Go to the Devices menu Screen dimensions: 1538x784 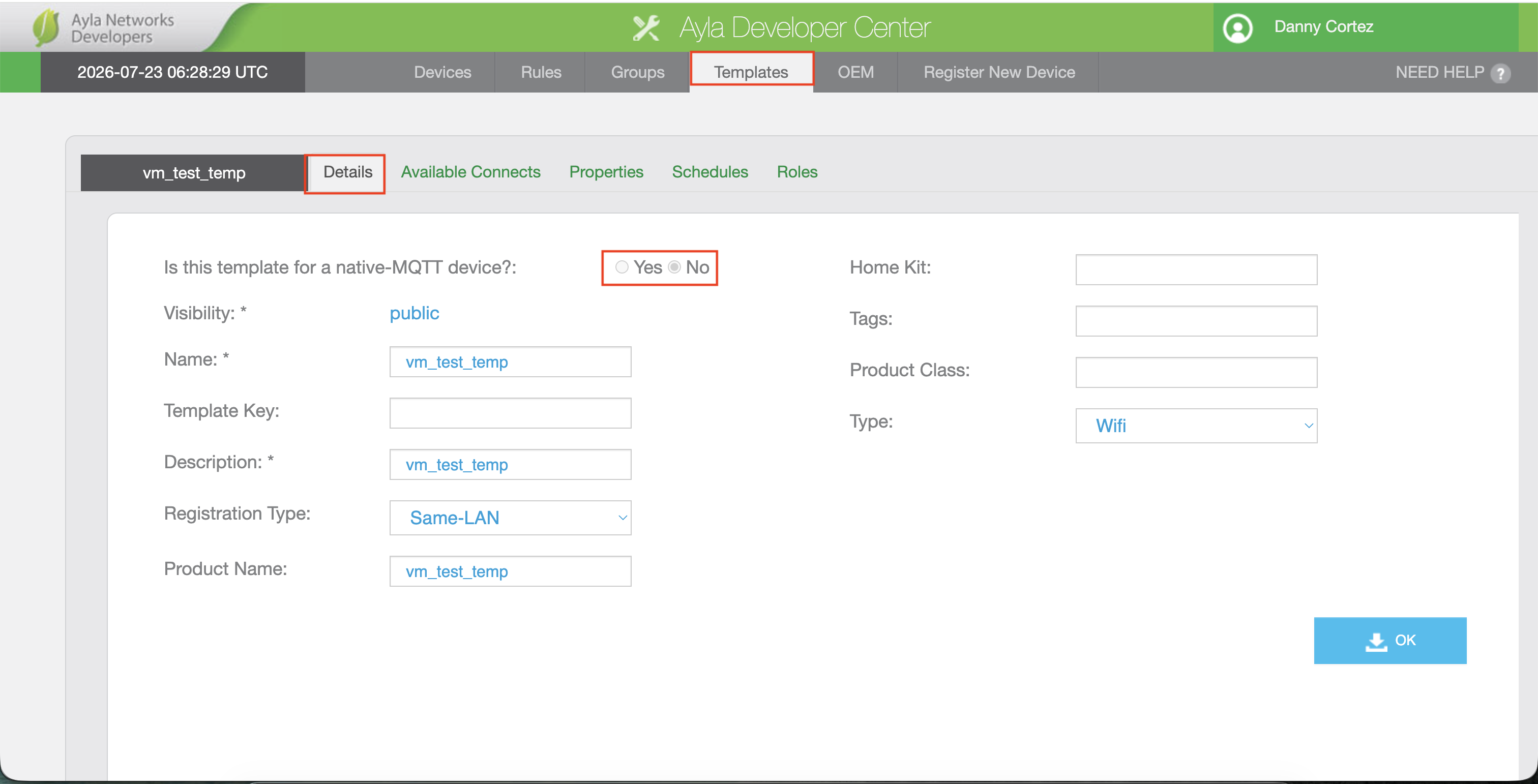pos(442,72)
